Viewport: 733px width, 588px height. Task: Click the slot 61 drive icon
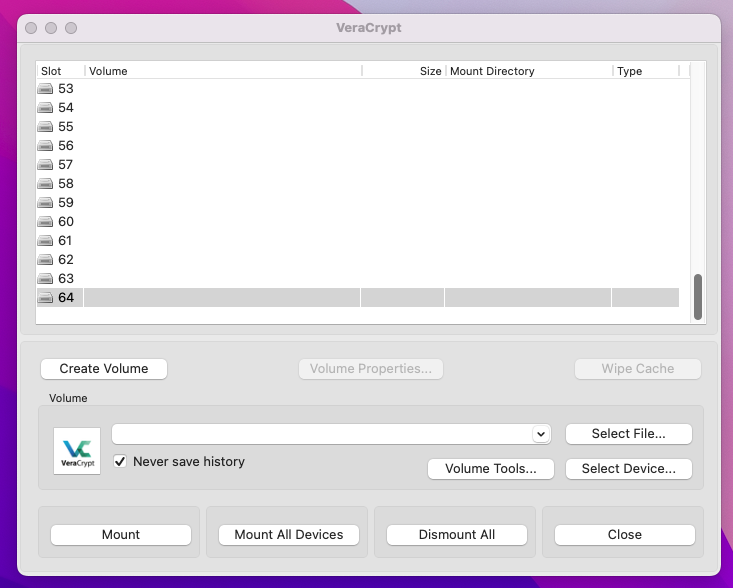45,241
